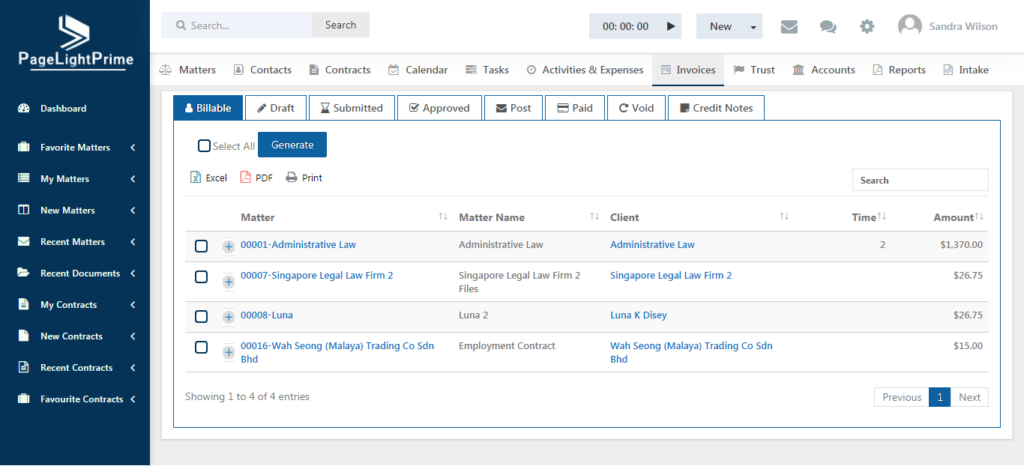Image resolution: width=1024 pixels, height=469 pixels.
Task: Expand the 00007-Singapore Legal Law Firm 2 row
Action: click(x=229, y=282)
